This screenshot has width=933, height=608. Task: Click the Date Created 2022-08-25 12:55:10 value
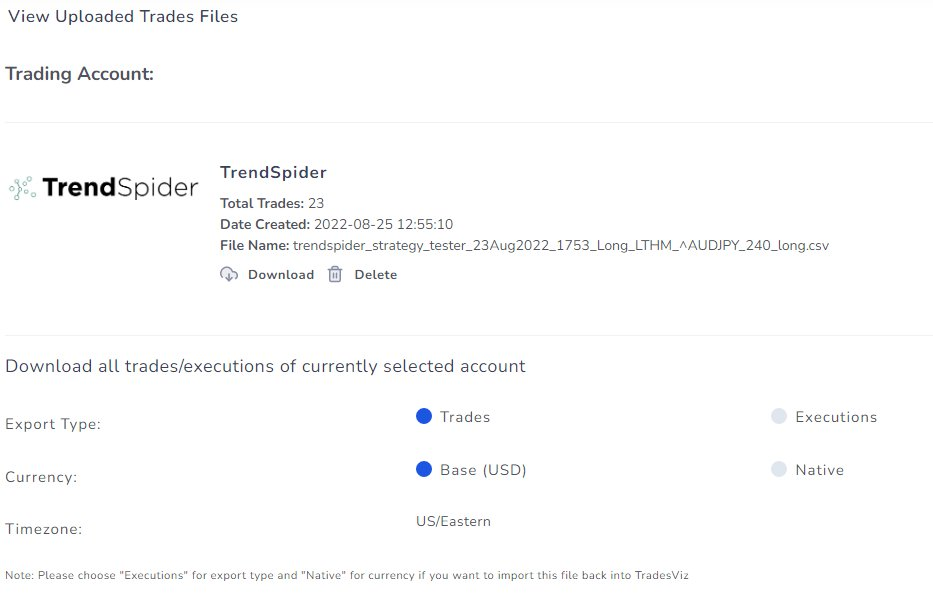click(x=383, y=224)
